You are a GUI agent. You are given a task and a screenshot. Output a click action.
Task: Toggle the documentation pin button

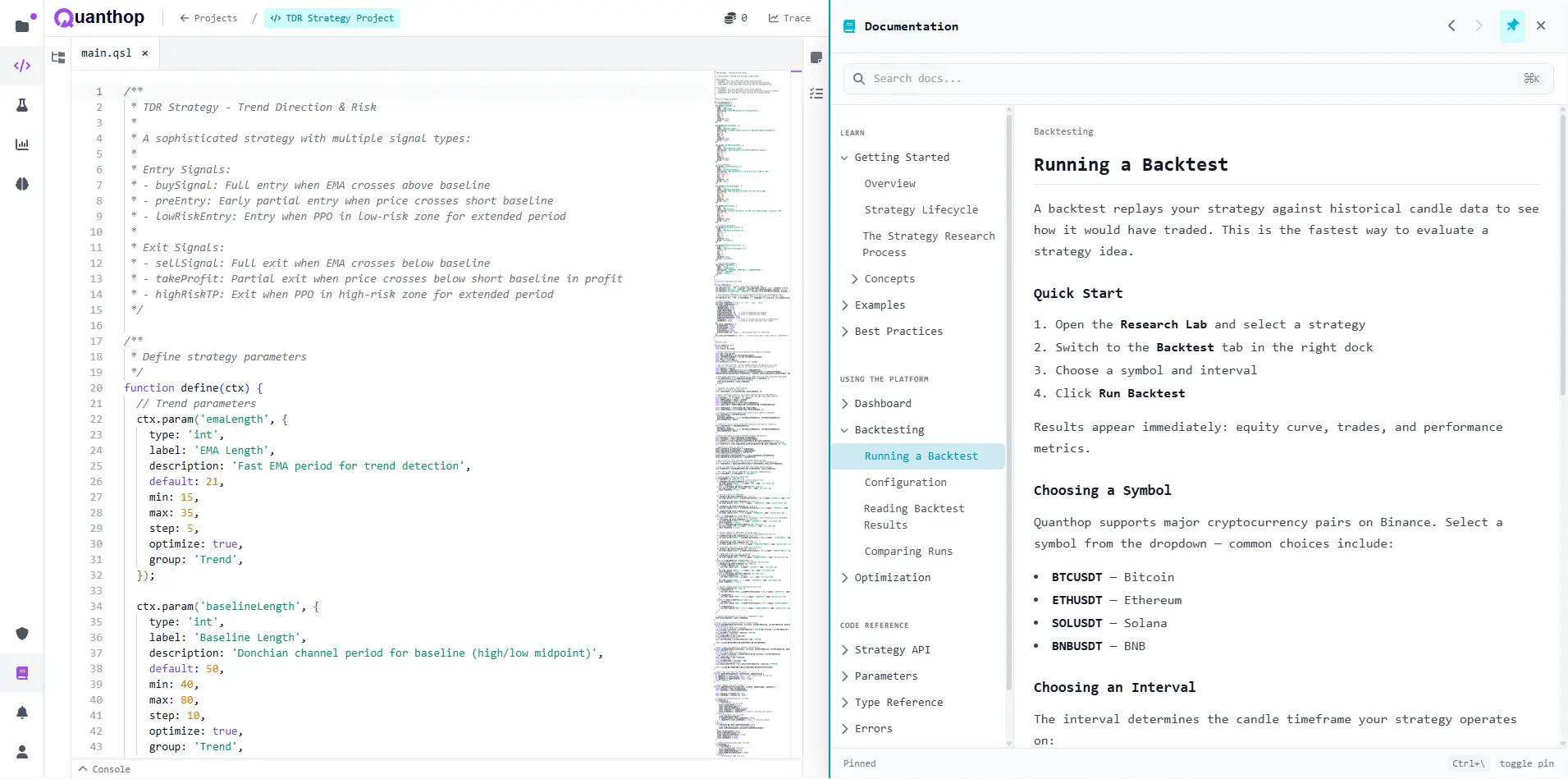pos(1512,25)
